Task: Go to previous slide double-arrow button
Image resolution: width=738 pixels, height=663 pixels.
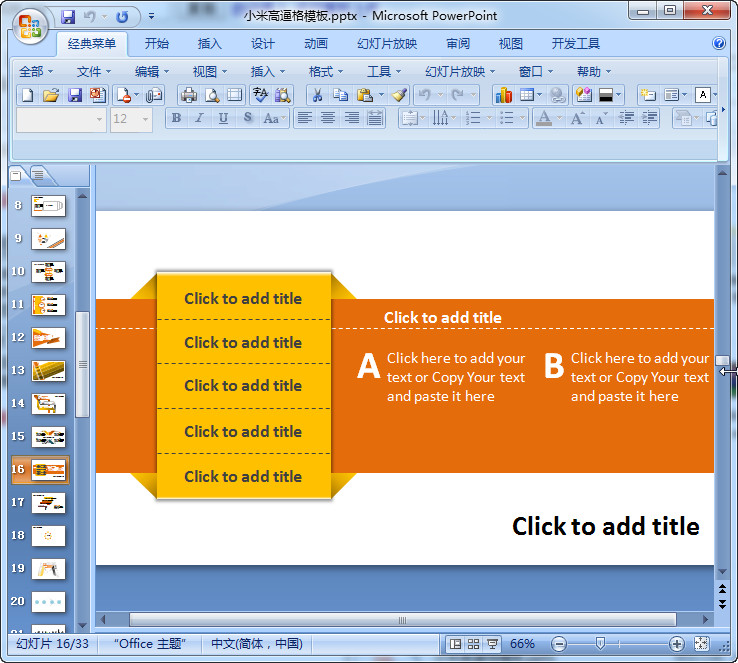Action: pos(722,589)
